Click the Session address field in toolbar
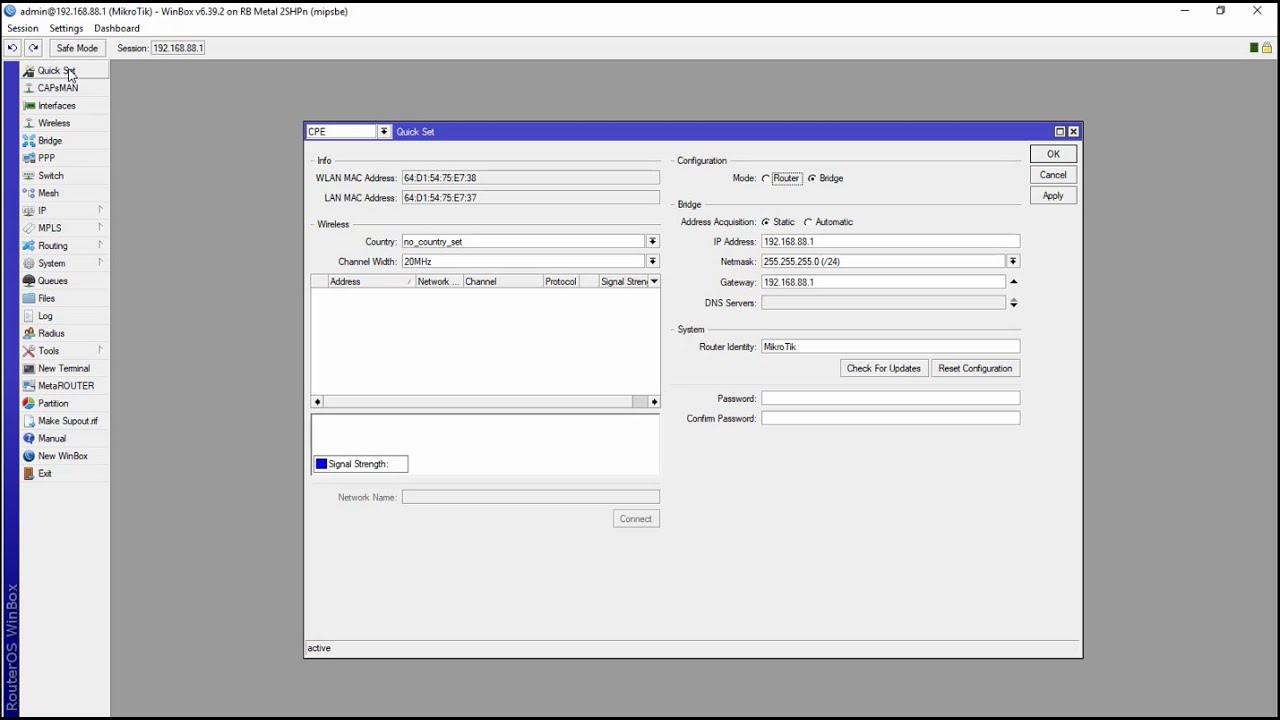Image resolution: width=1280 pixels, height=720 pixels. point(178,48)
